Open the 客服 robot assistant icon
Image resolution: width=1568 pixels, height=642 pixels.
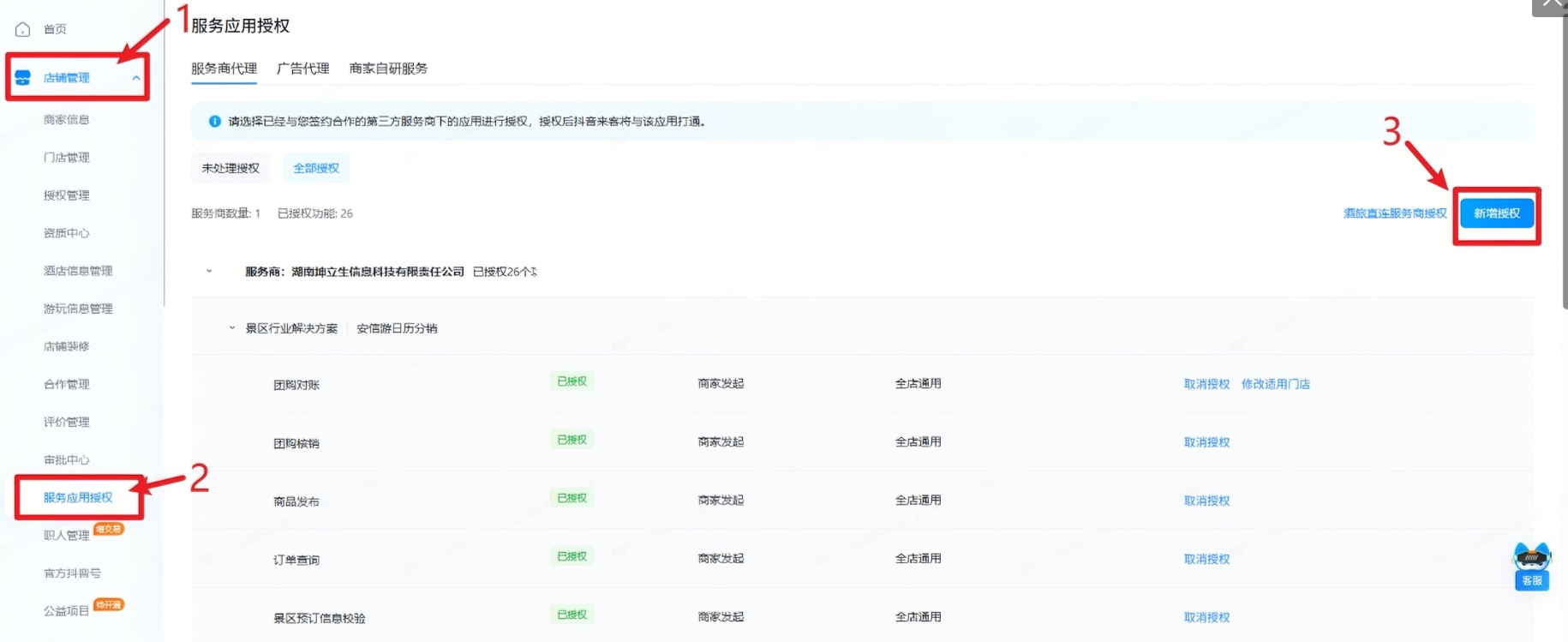pos(1532,566)
